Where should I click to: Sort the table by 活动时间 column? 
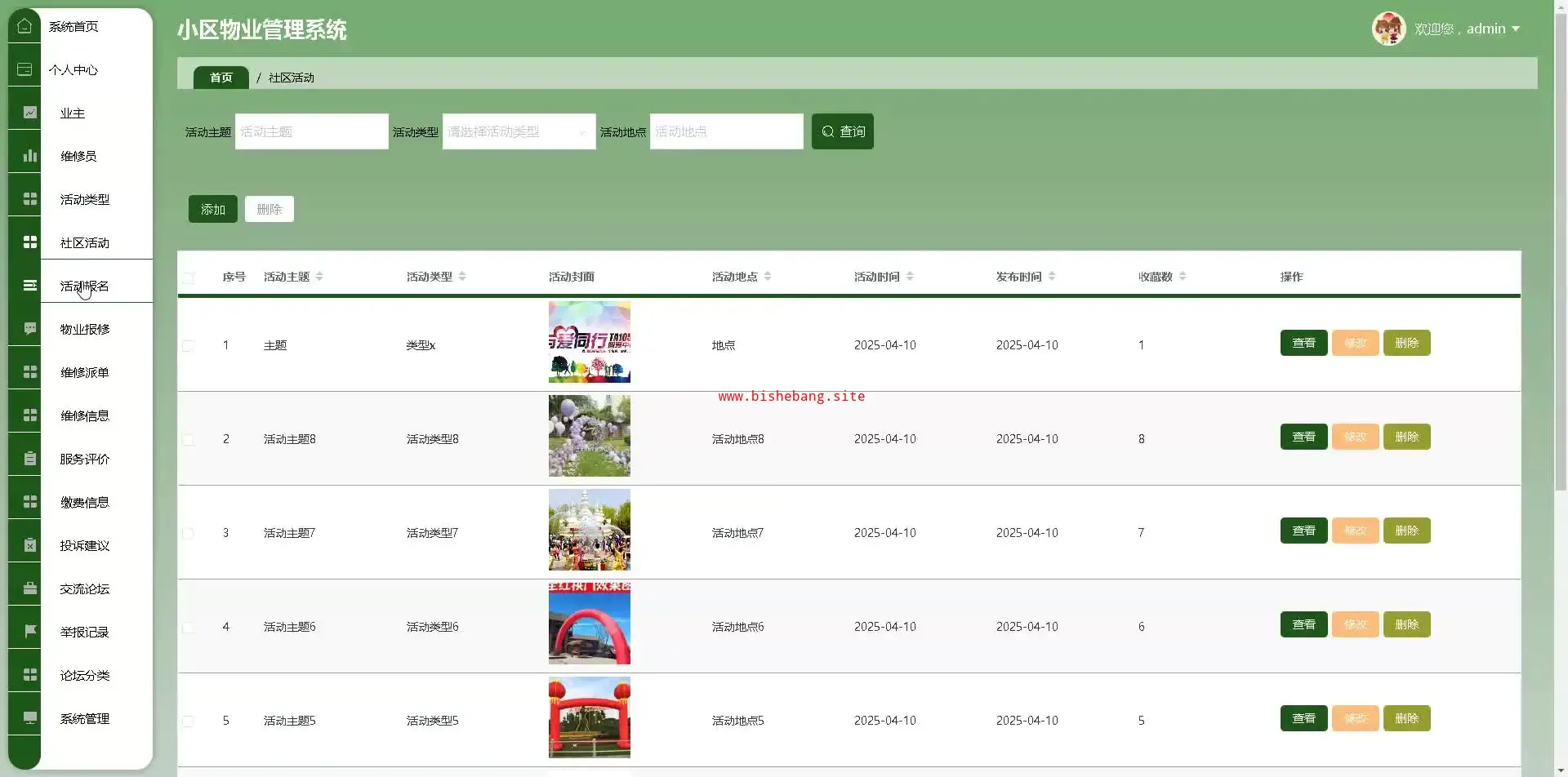910,277
